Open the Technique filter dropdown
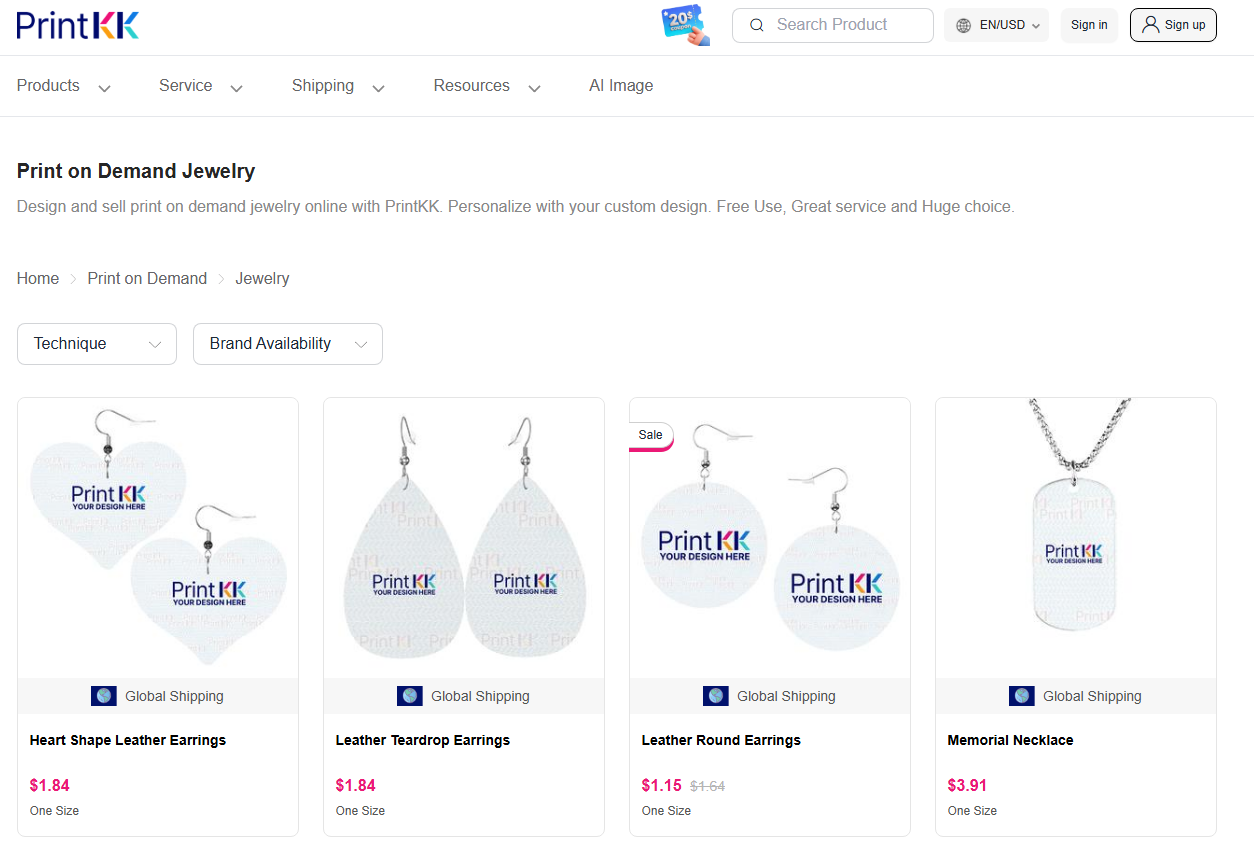Viewport: 1254px width, 851px height. click(x=96, y=343)
